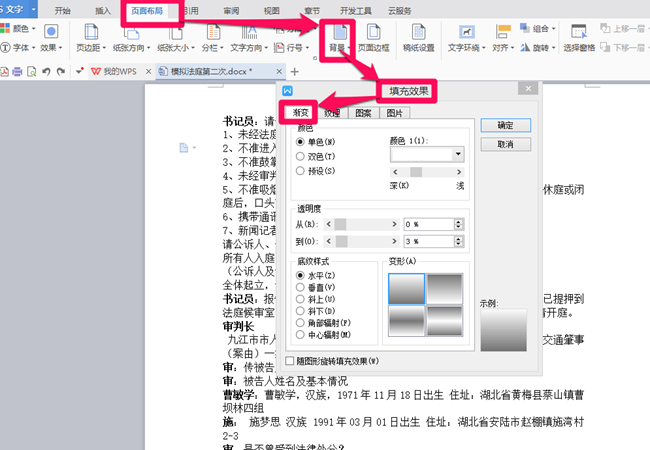Open the 纸张方向 orientation tool

click(x=131, y=38)
